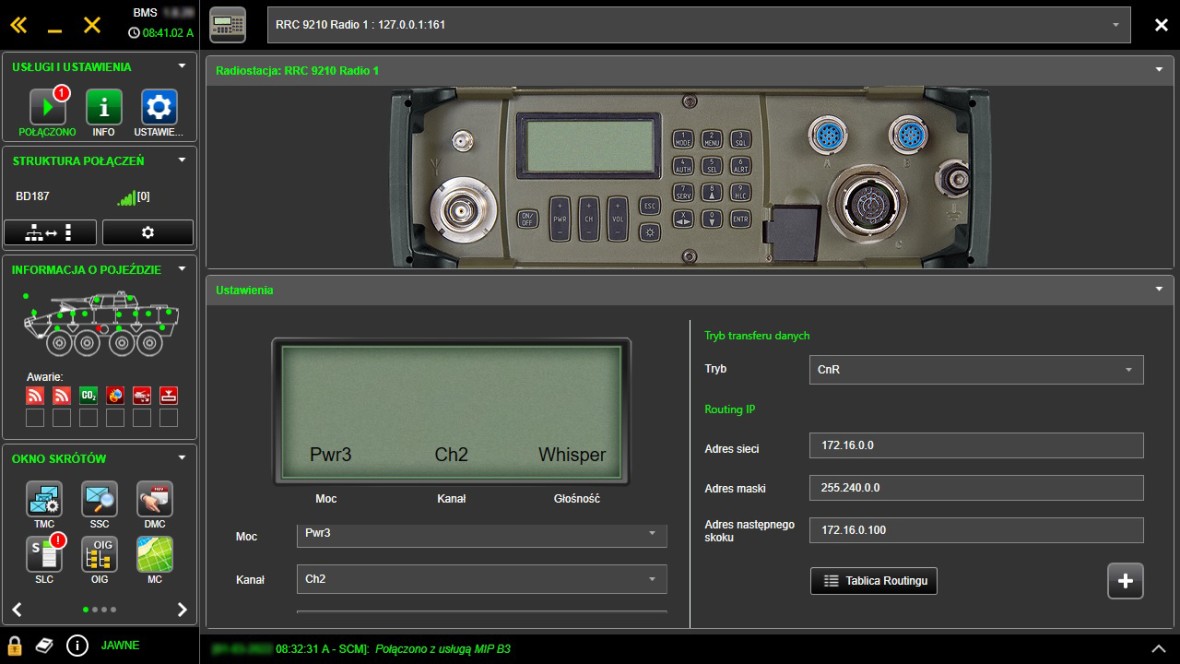Click the CO2 failure indicator icon
The width and height of the screenshot is (1180, 664).
[88, 395]
